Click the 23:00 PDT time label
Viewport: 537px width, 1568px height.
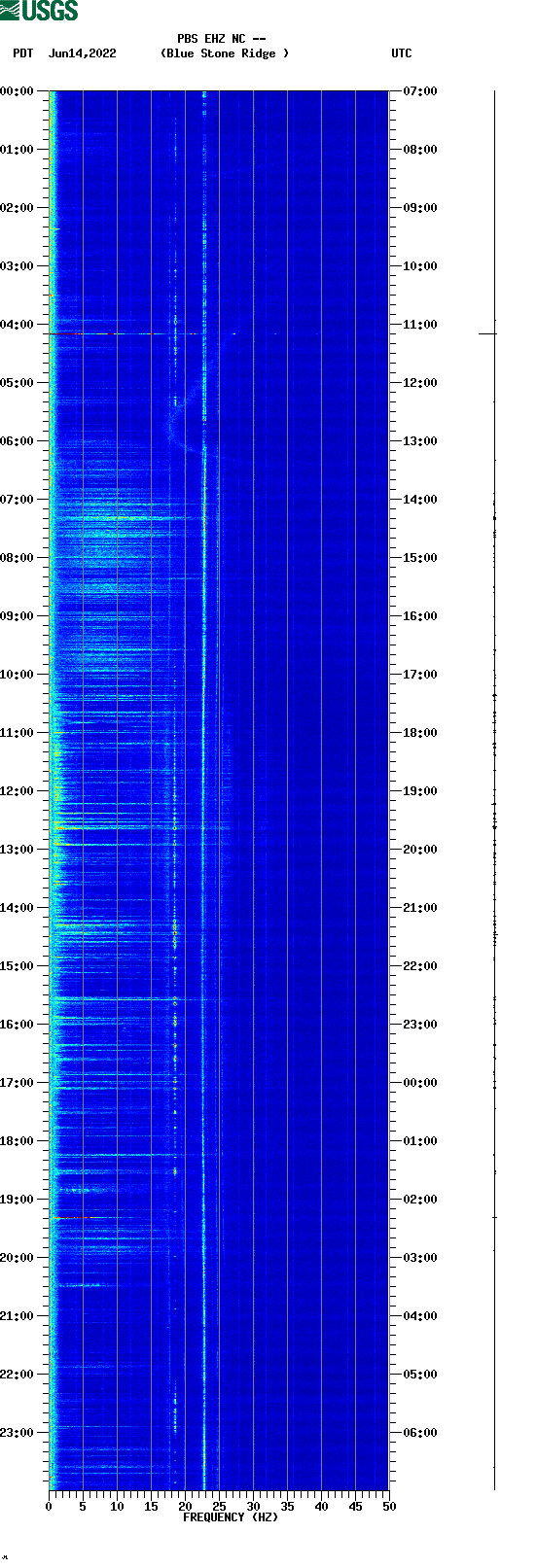[18, 1433]
